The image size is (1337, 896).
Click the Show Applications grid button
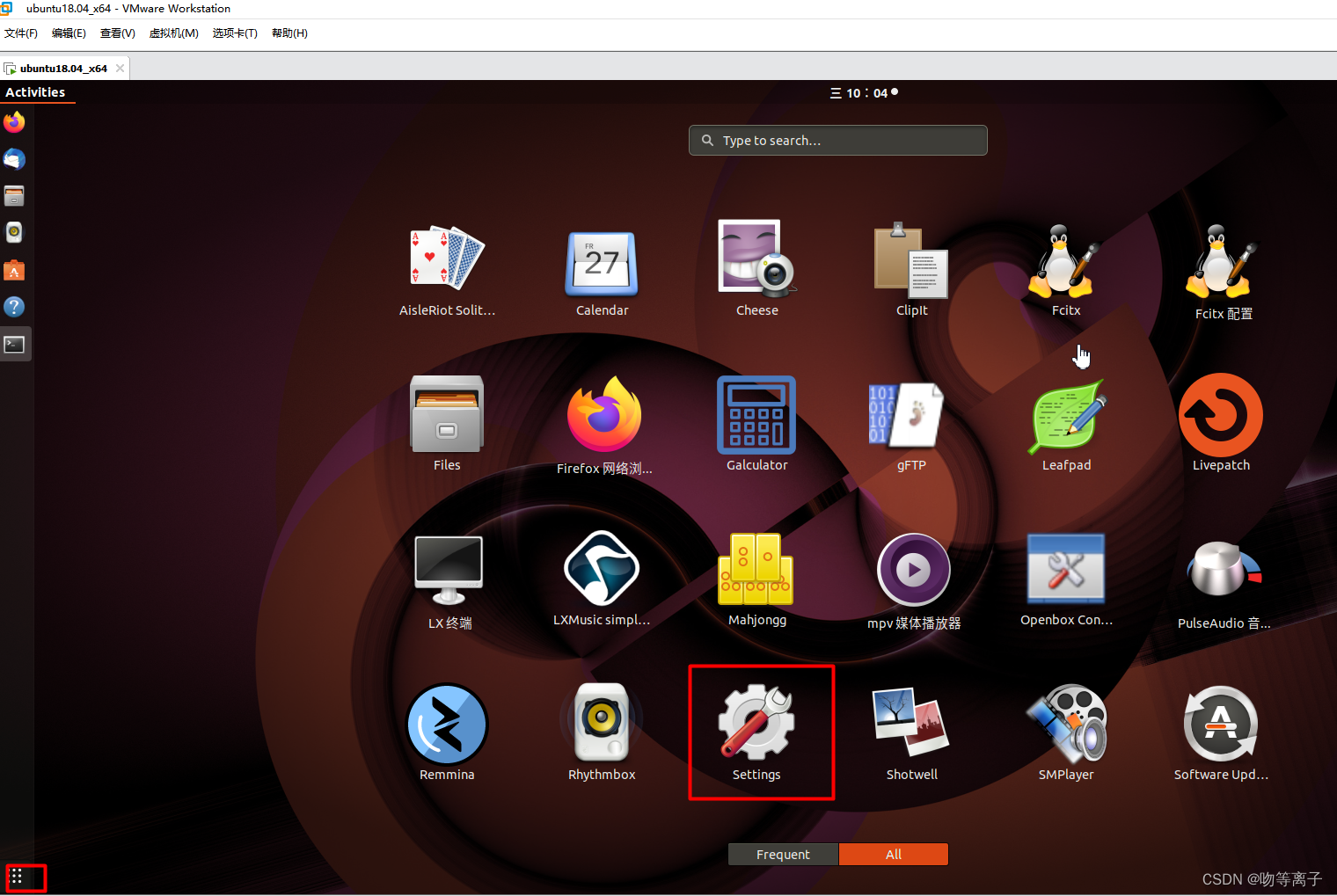[x=16, y=877]
